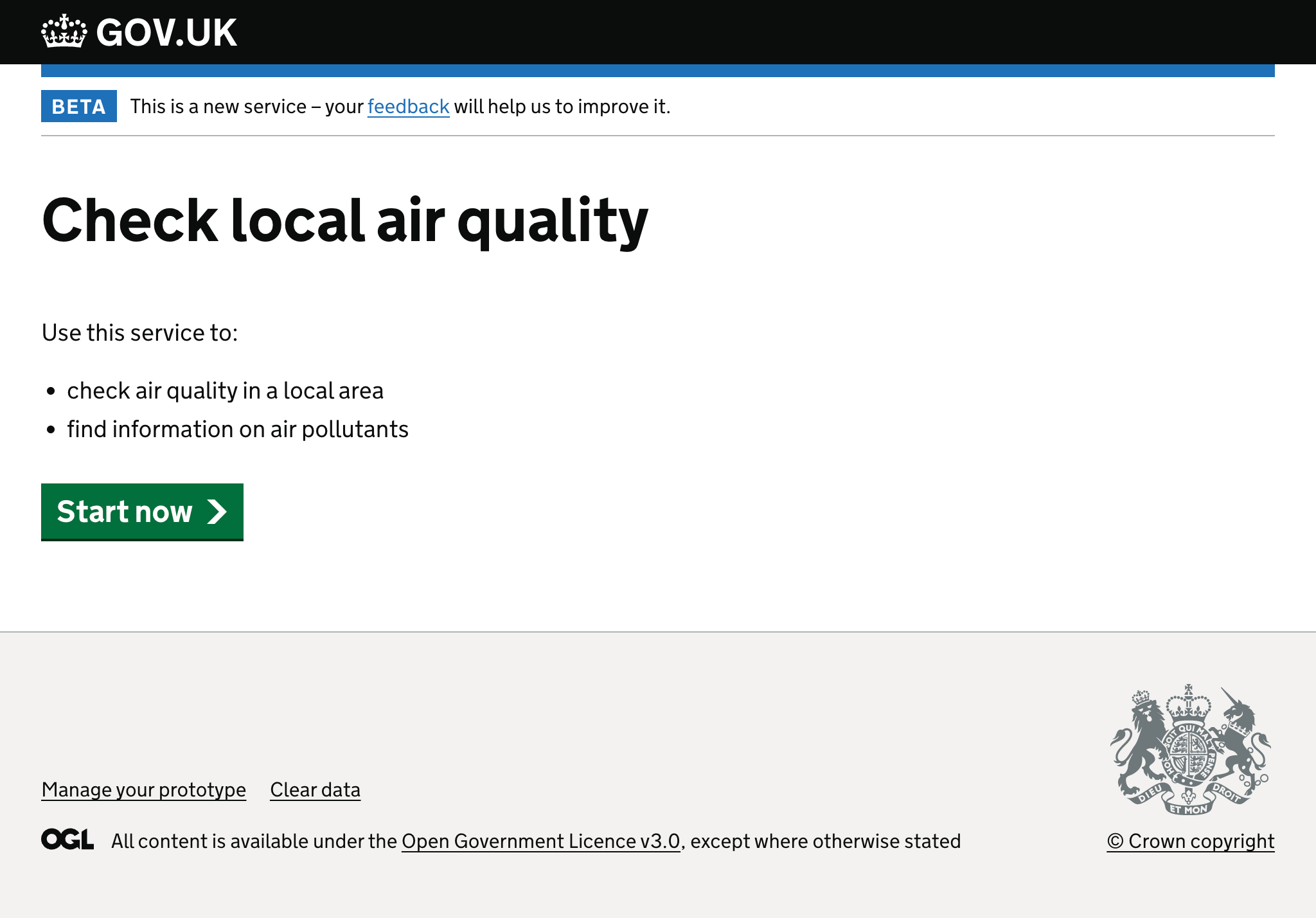Click the Start now button
This screenshot has width=1316, height=918.
coord(142,512)
